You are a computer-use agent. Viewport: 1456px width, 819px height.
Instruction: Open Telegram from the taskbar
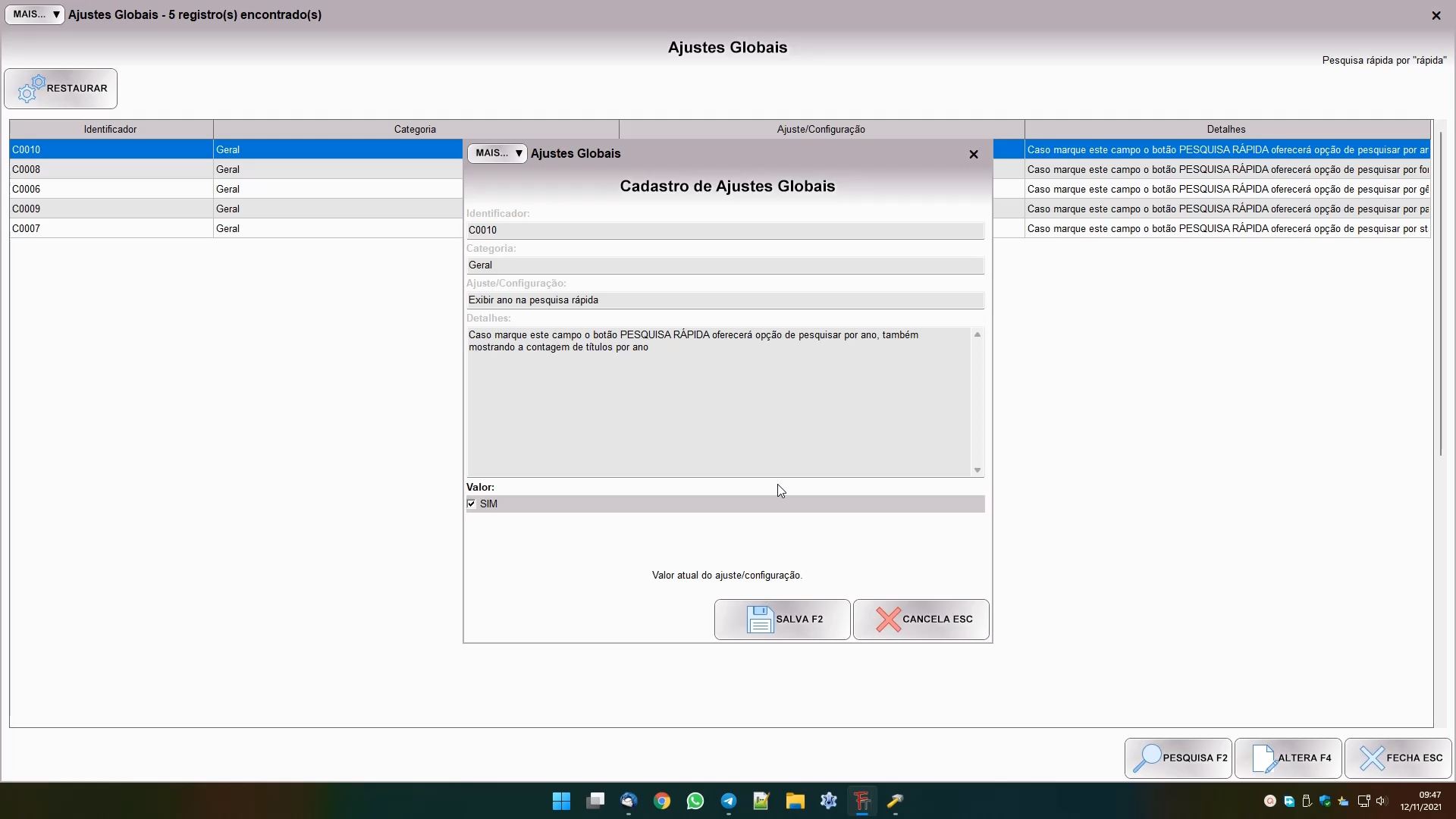[728, 801]
